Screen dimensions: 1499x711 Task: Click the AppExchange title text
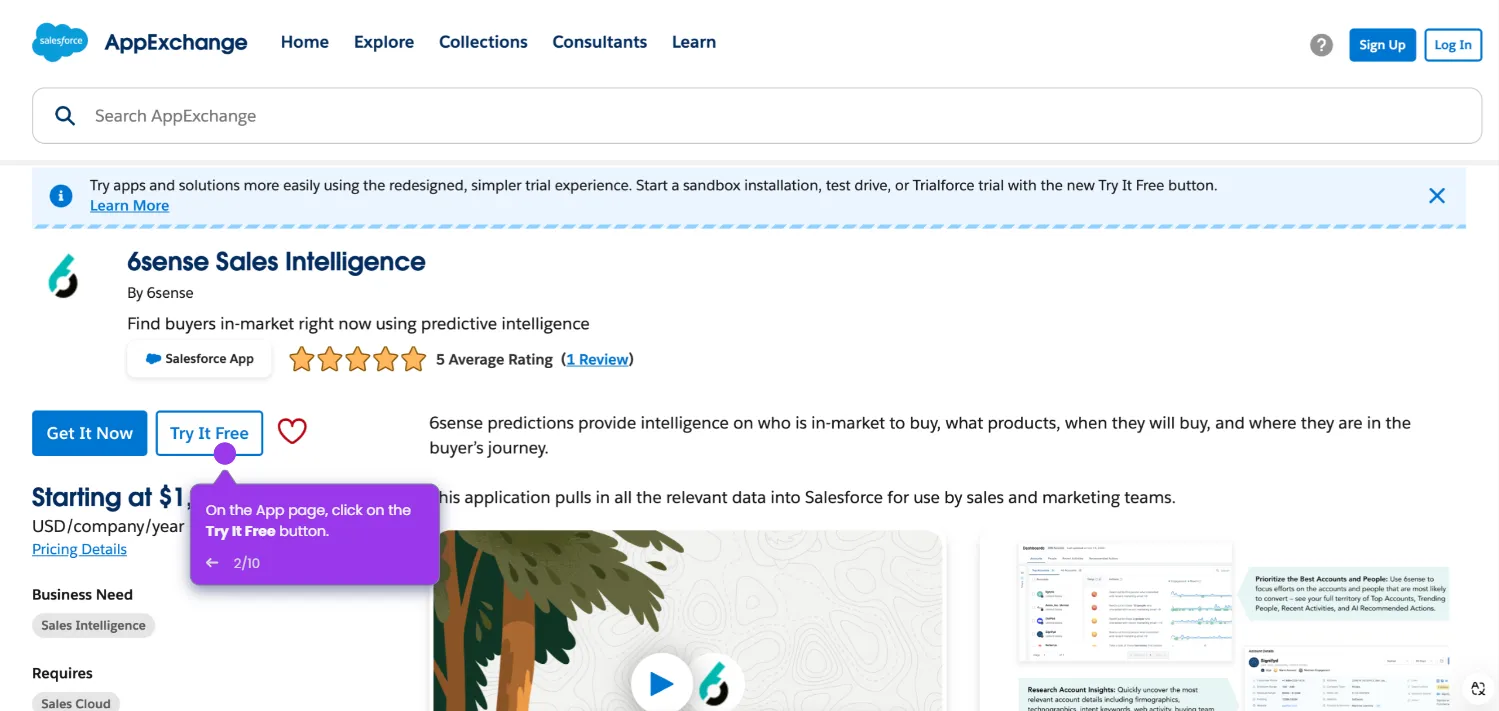coord(176,42)
